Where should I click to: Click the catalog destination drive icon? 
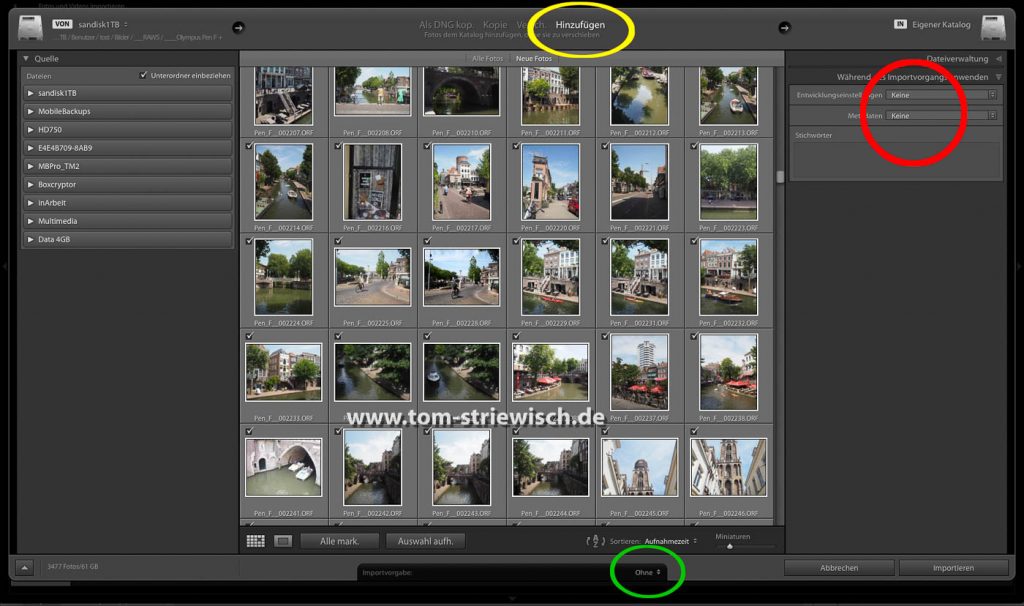(x=994, y=27)
